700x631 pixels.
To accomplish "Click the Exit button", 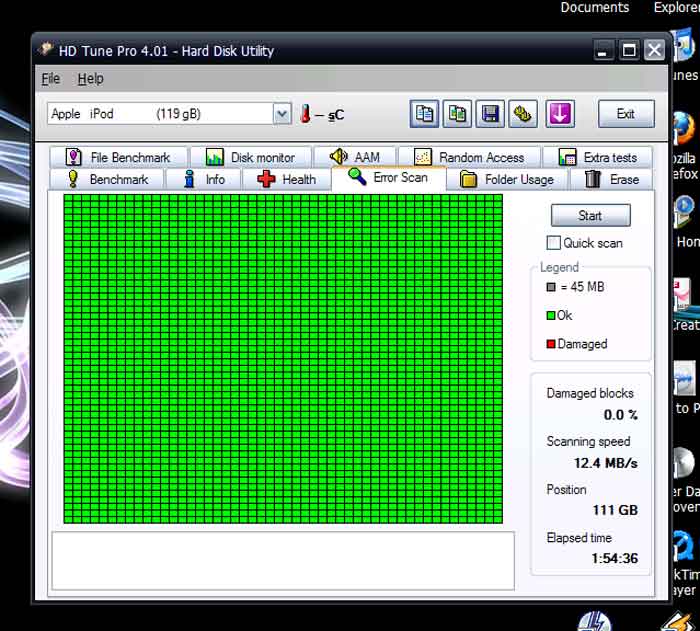I will tap(626, 114).
